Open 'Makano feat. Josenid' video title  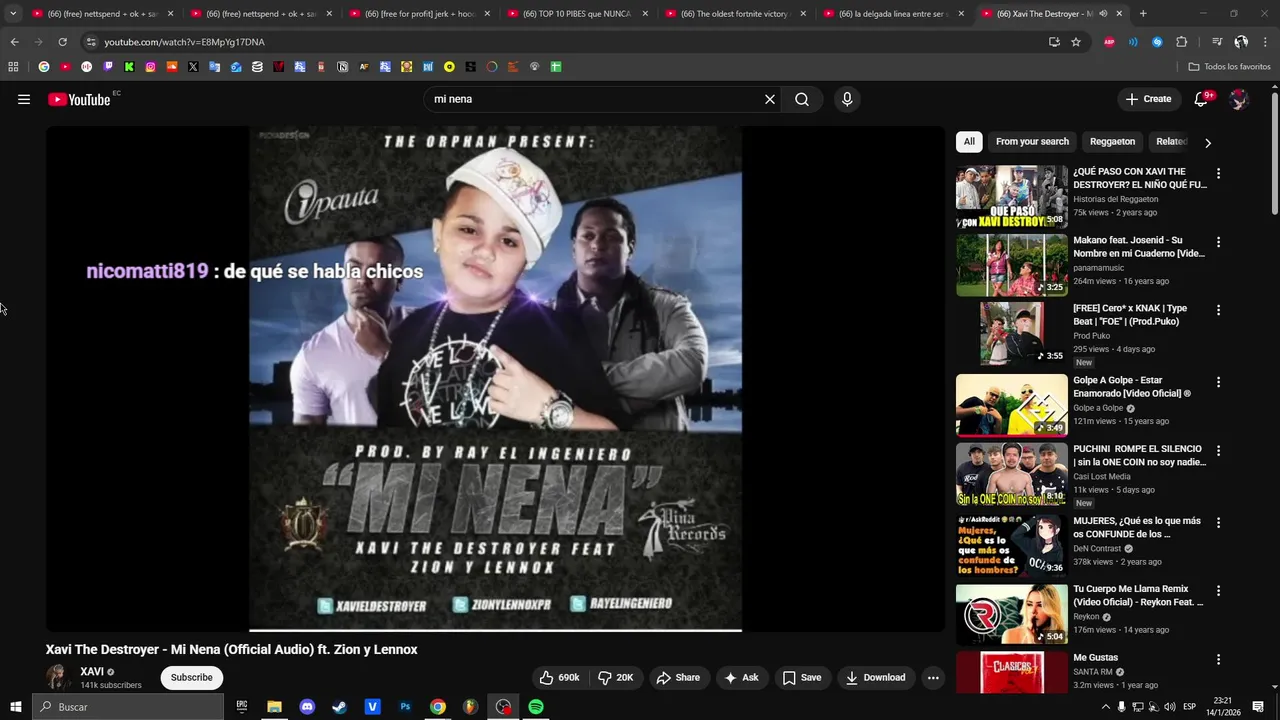(x=1139, y=247)
